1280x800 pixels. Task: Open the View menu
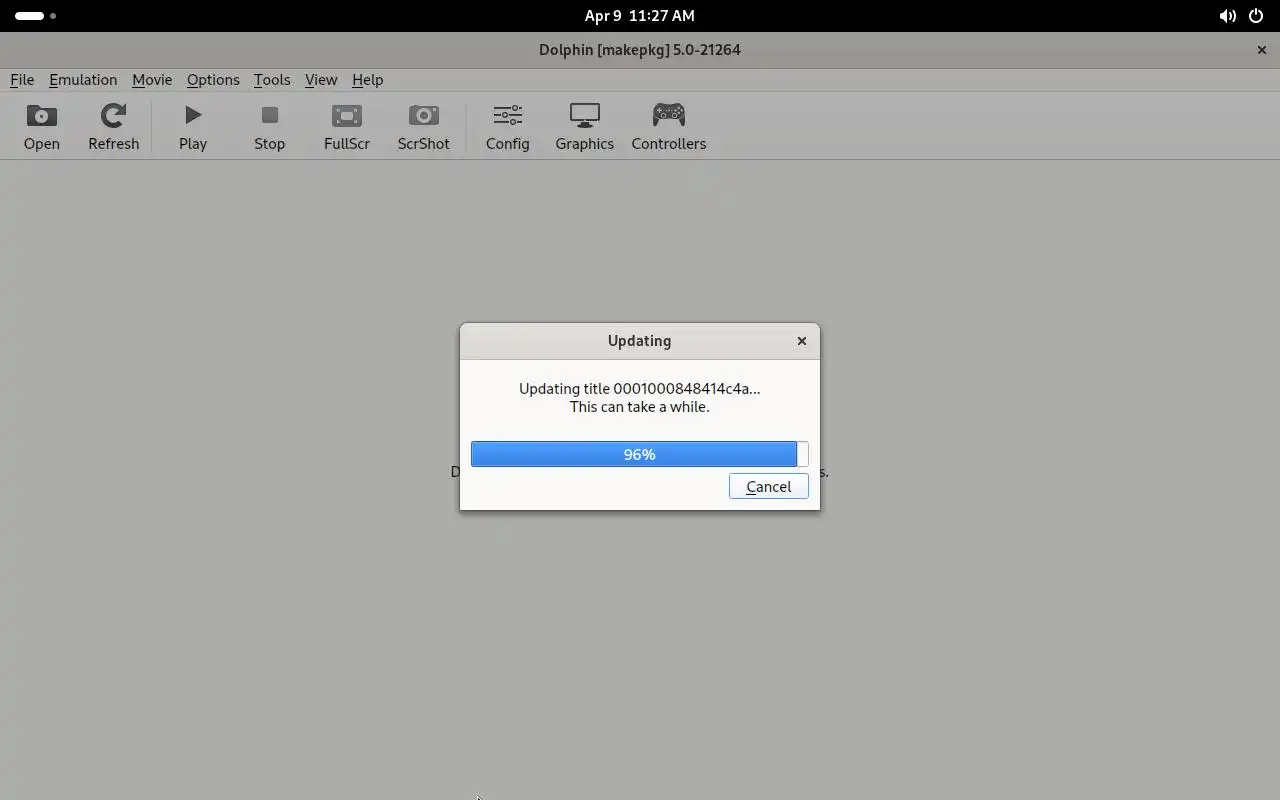click(321, 80)
